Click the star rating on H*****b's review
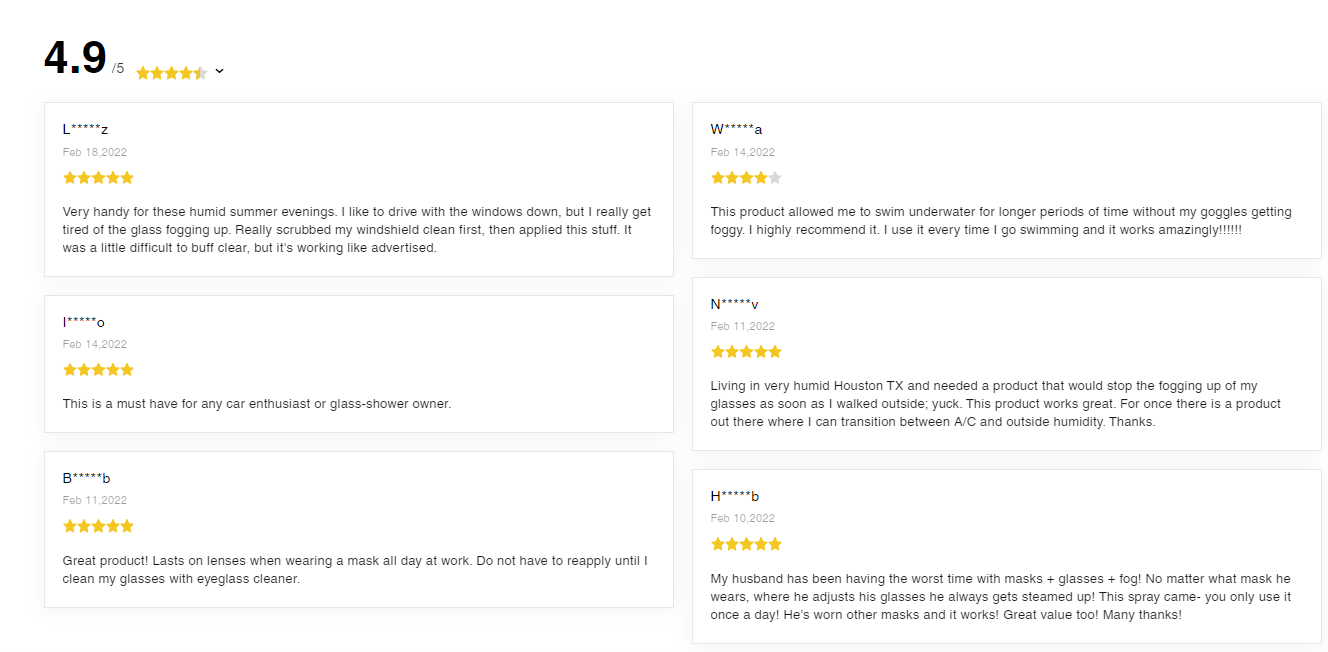 pyautogui.click(x=746, y=544)
